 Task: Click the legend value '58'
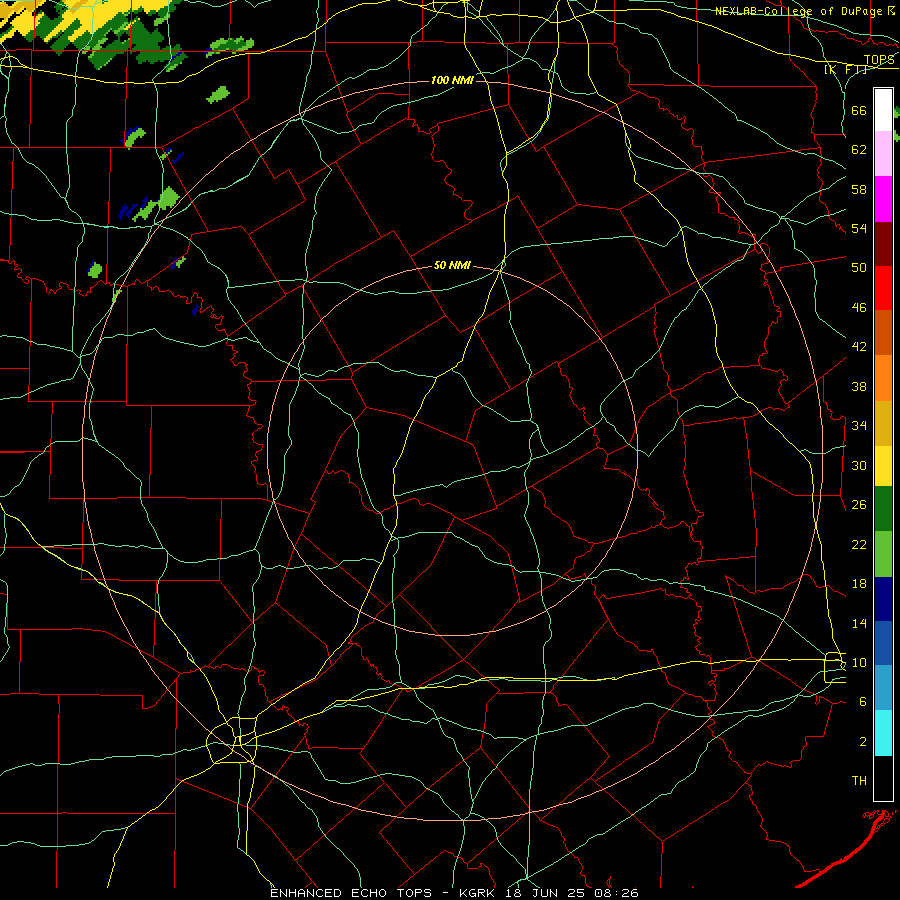[x=859, y=189]
